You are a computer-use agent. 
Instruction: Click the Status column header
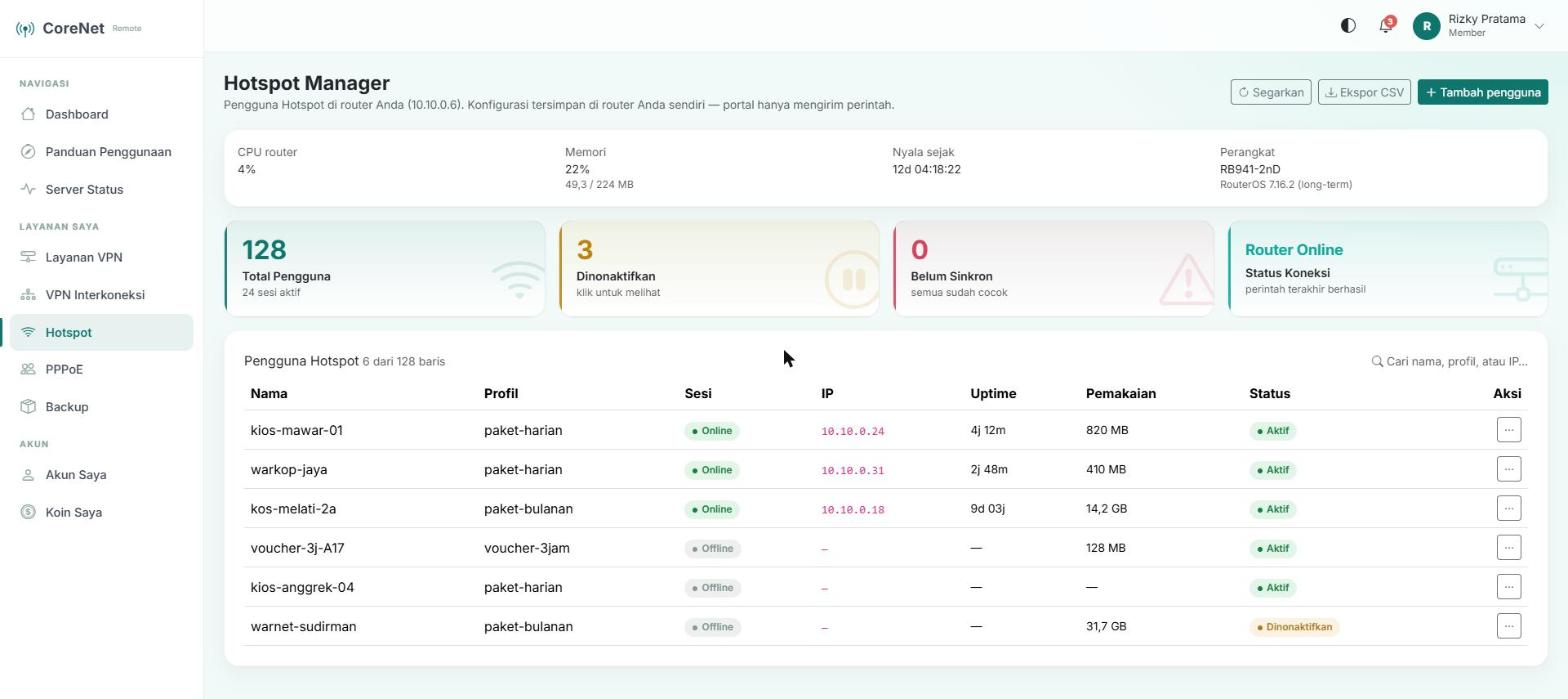click(1269, 394)
